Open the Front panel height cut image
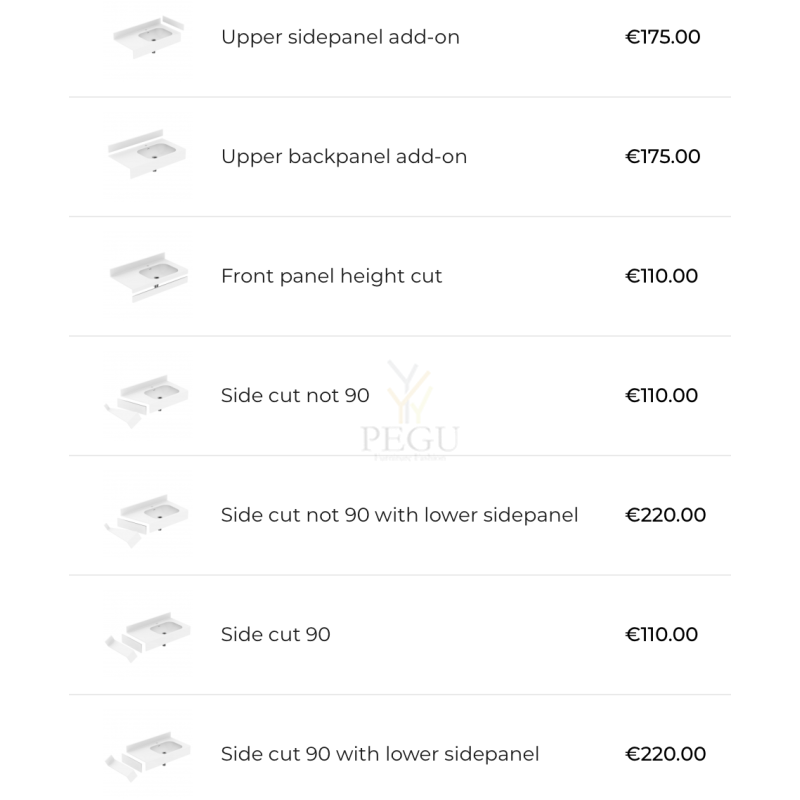 point(148,276)
